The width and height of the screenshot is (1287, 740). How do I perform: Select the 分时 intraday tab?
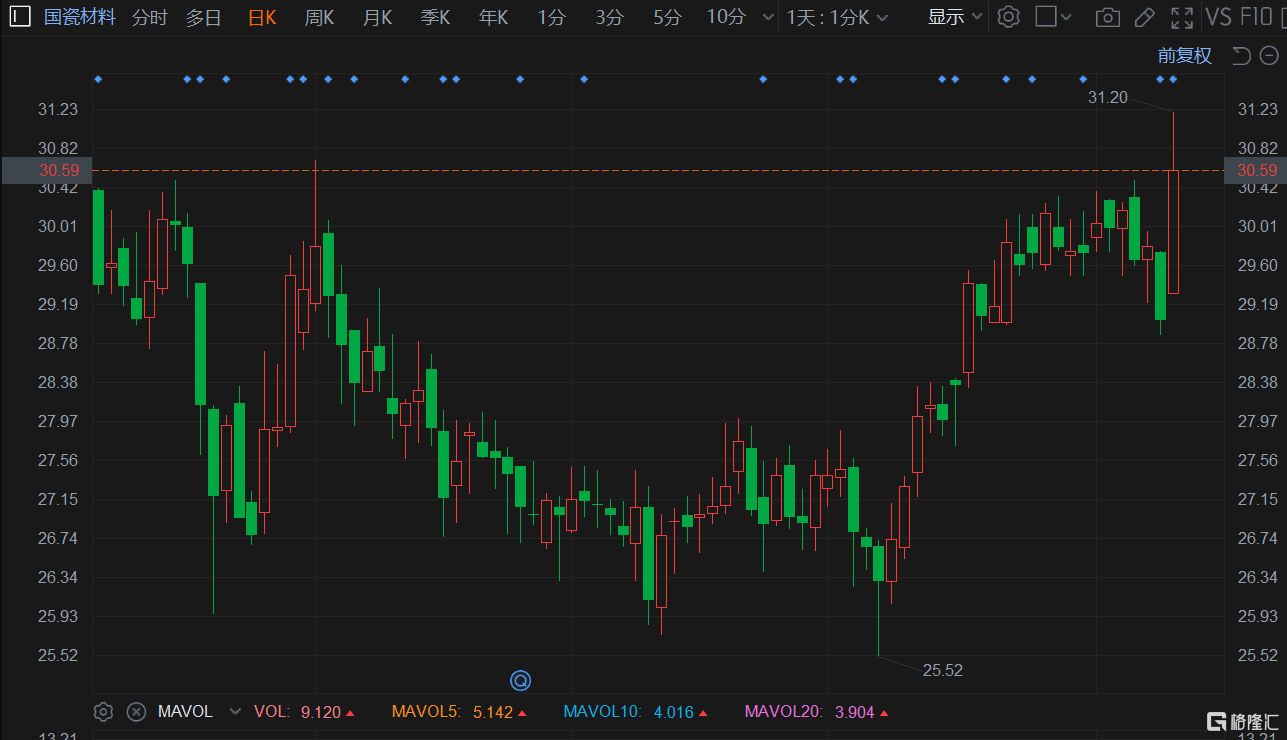(x=150, y=17)
